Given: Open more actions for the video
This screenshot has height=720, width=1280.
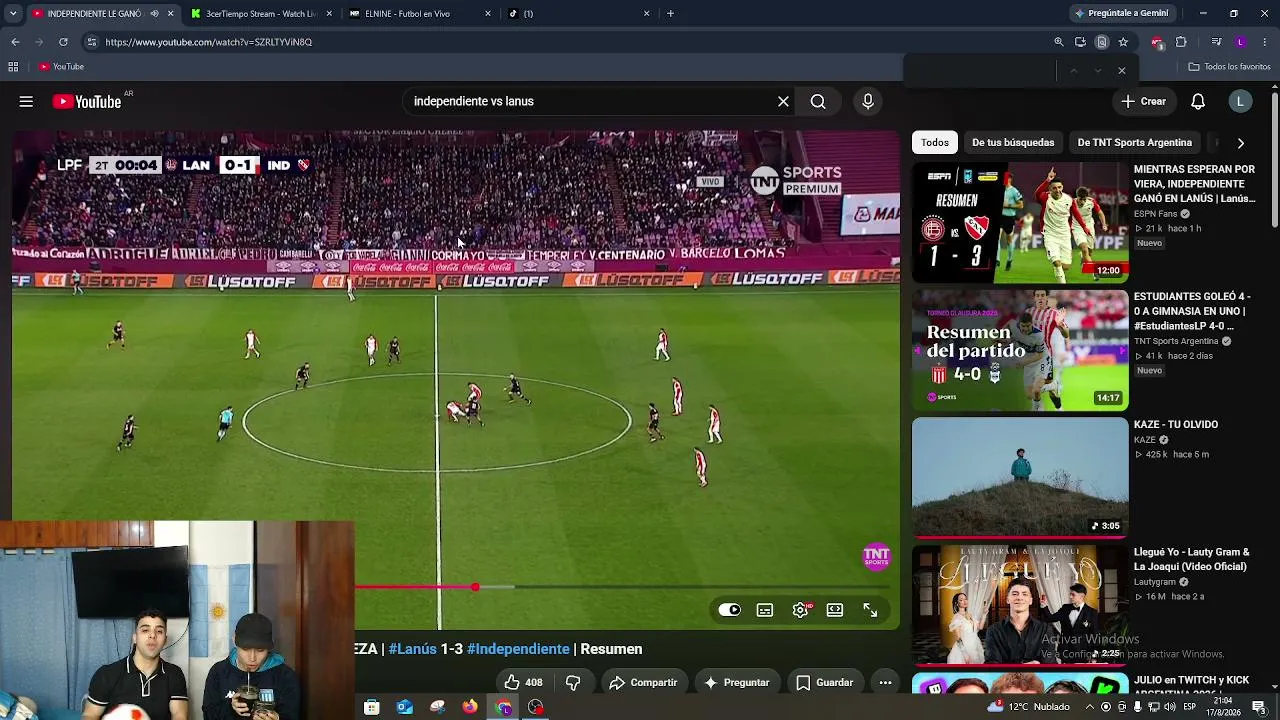Looking at the screenshot, I should pos(885,682).
